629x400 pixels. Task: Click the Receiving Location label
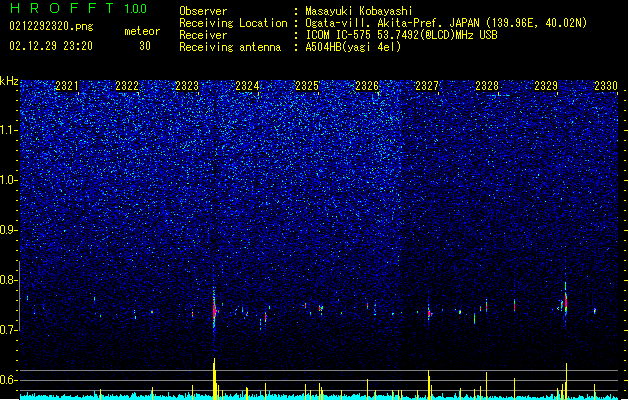(x=233, y=23)
